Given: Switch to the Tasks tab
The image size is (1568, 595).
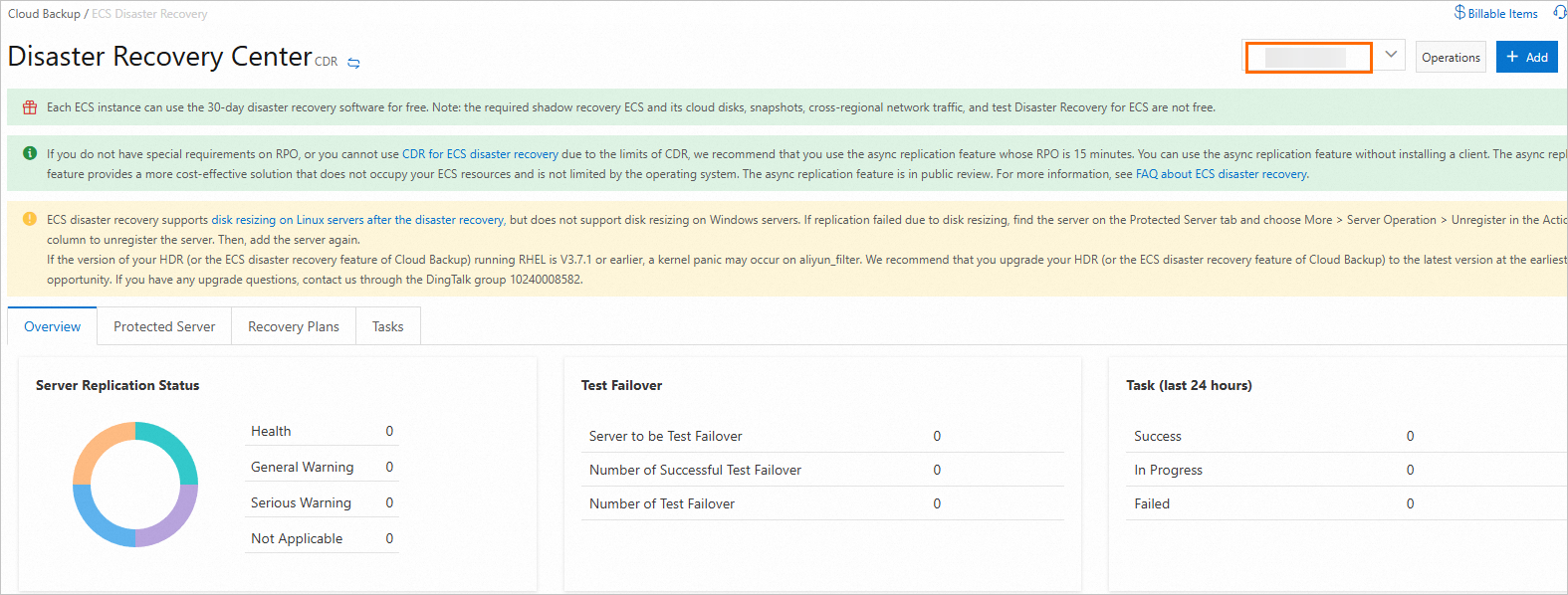Looking at the screenshot, I should coord(387,326).
